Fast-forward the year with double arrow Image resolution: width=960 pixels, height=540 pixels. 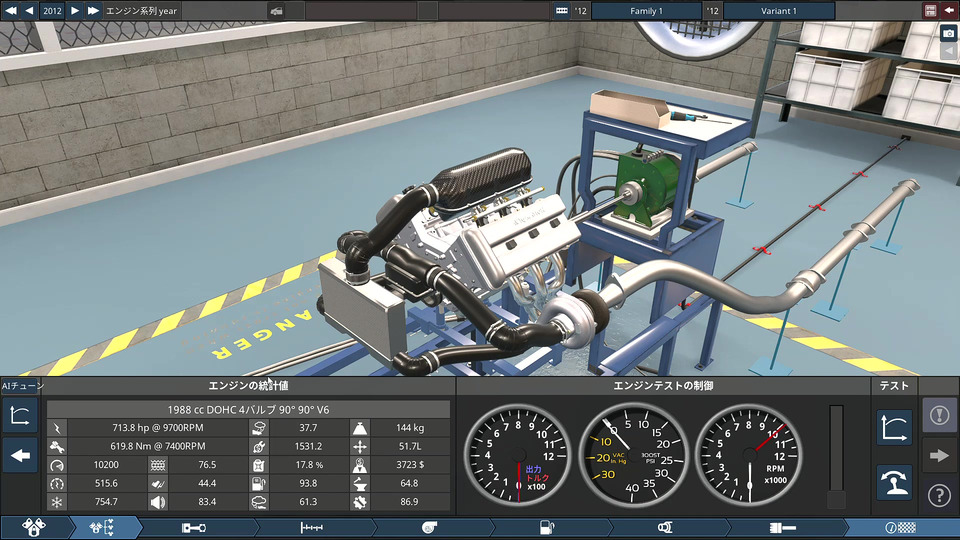click(93, 10)
